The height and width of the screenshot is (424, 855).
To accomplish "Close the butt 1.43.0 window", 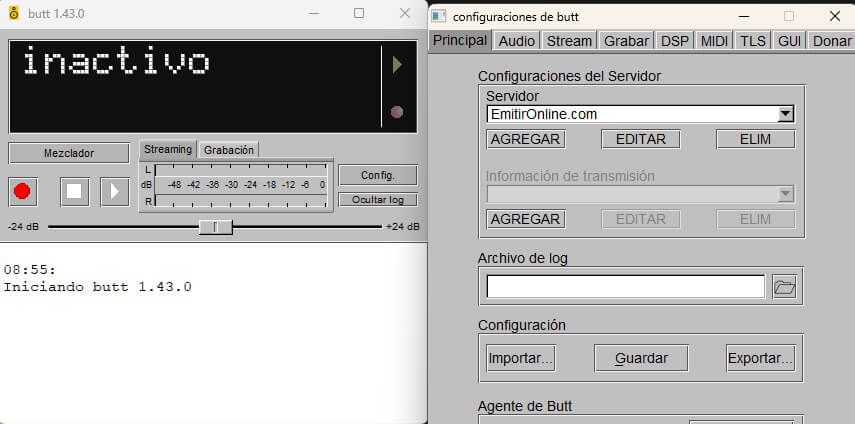I will 405,14.
